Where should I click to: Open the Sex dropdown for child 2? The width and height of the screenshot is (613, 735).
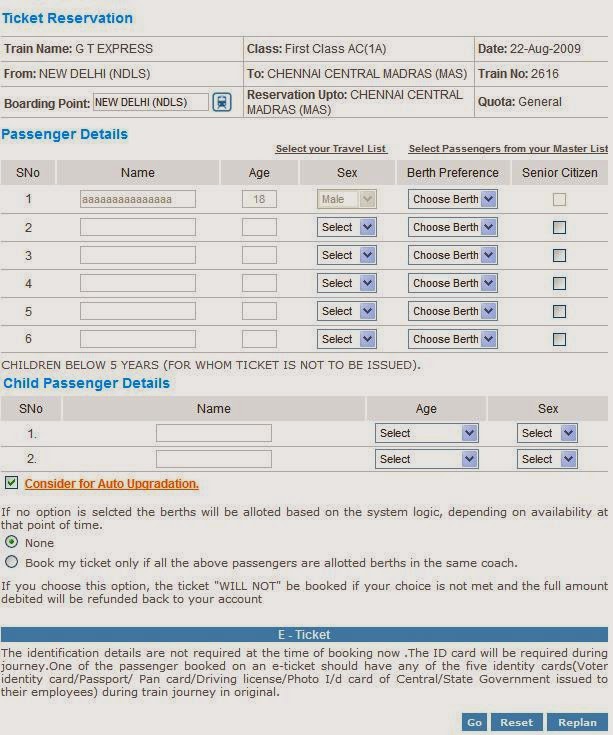pos(547,459)
